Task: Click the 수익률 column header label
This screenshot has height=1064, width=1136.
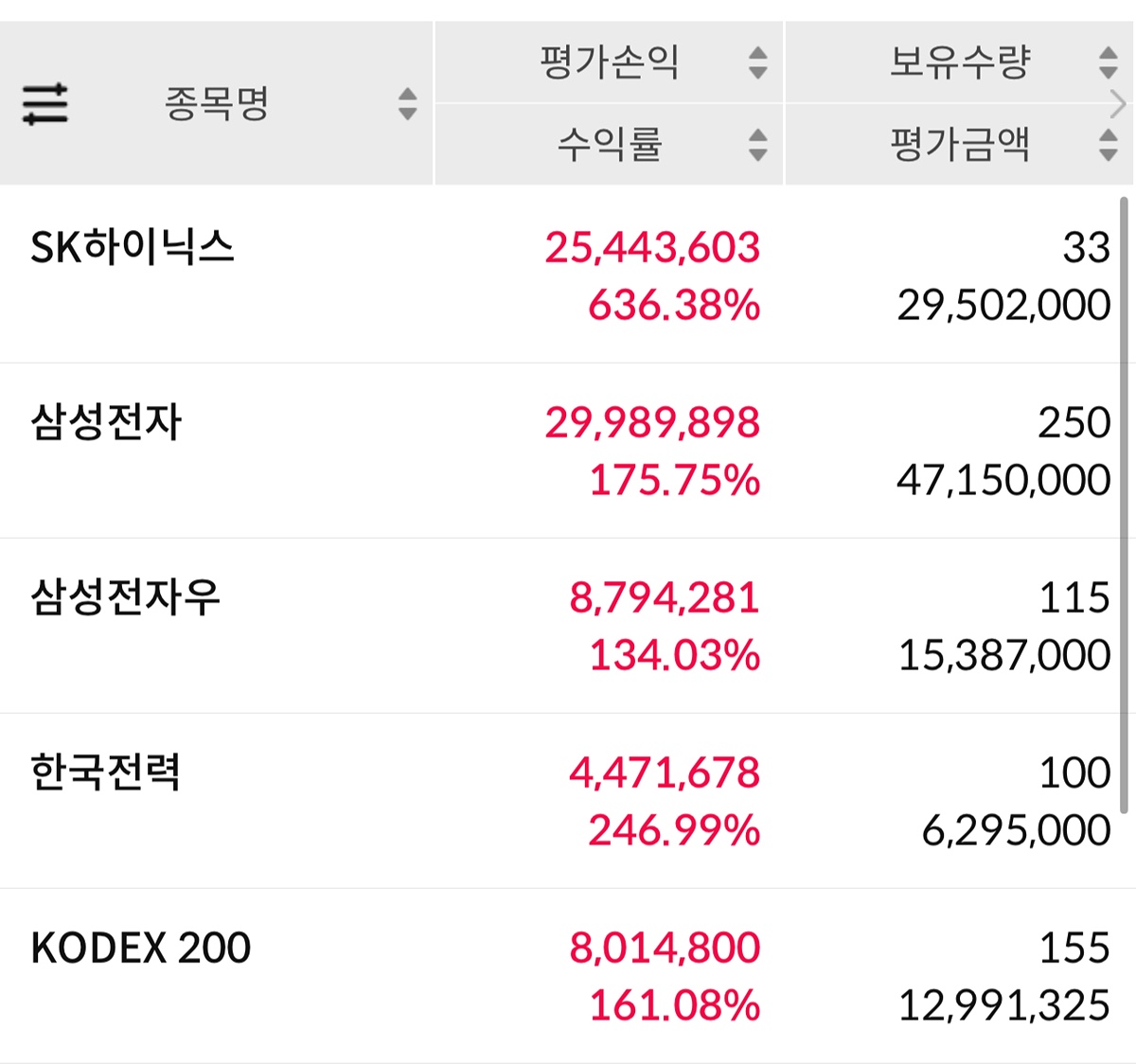Action: [x=610, y=144]
